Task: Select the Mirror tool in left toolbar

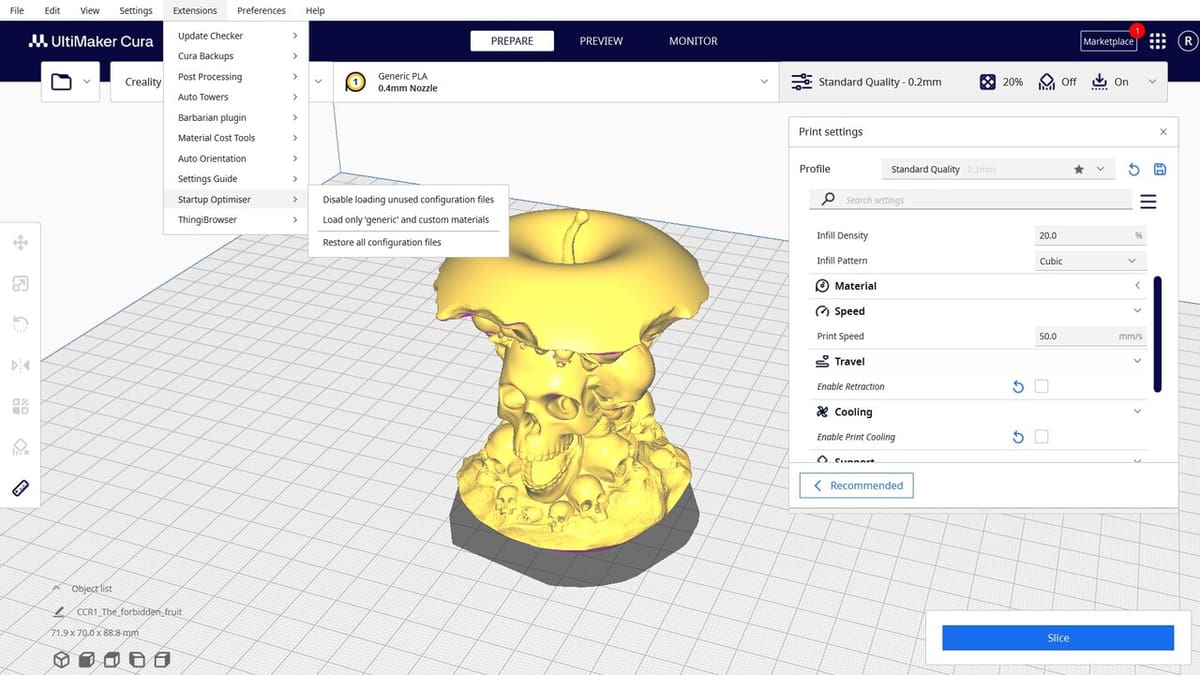Action: coord(20,365)
